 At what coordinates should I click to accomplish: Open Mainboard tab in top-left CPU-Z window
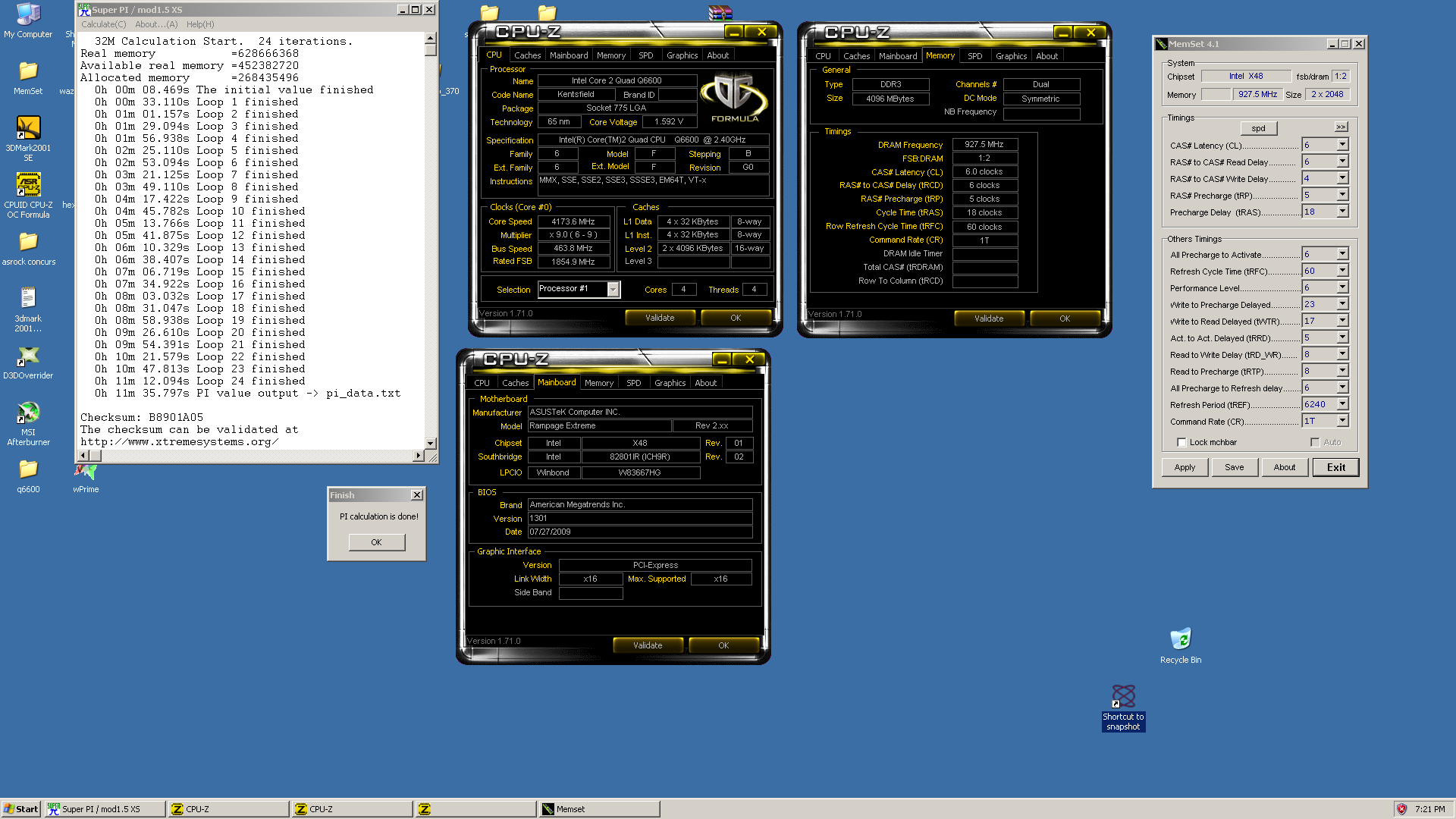pyautogui.click(x=569, y=55)
